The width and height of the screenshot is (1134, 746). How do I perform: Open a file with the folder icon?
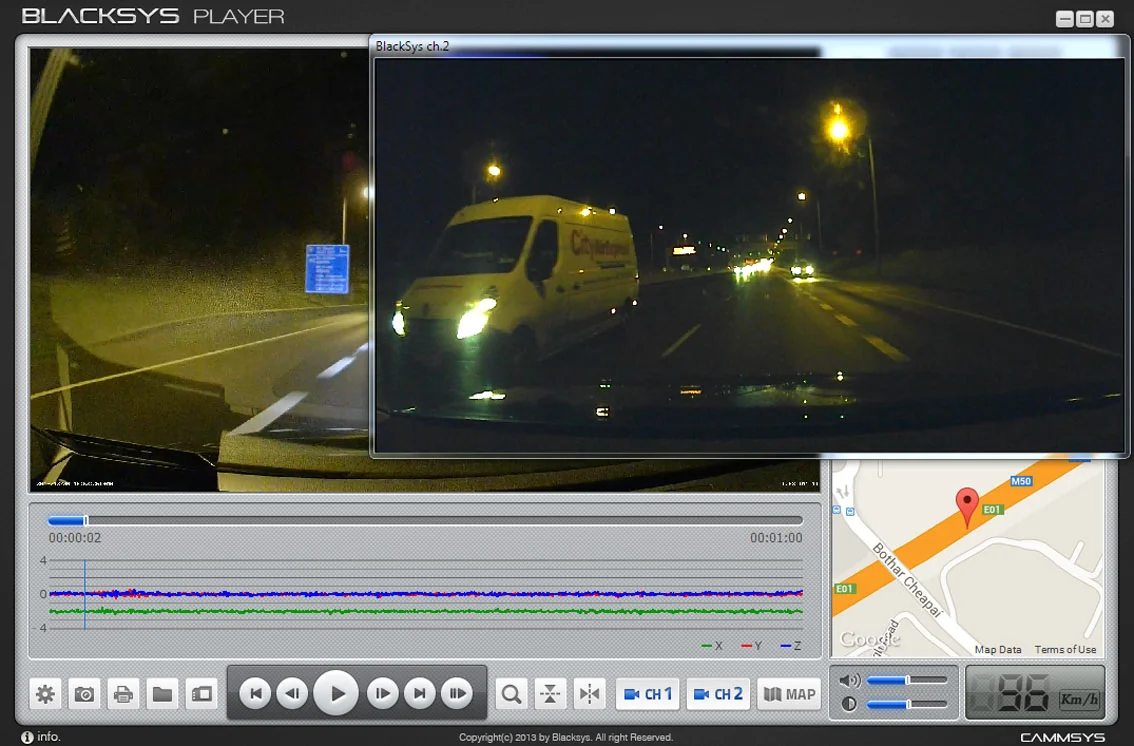pyautogui.click(x=163, y=695)
